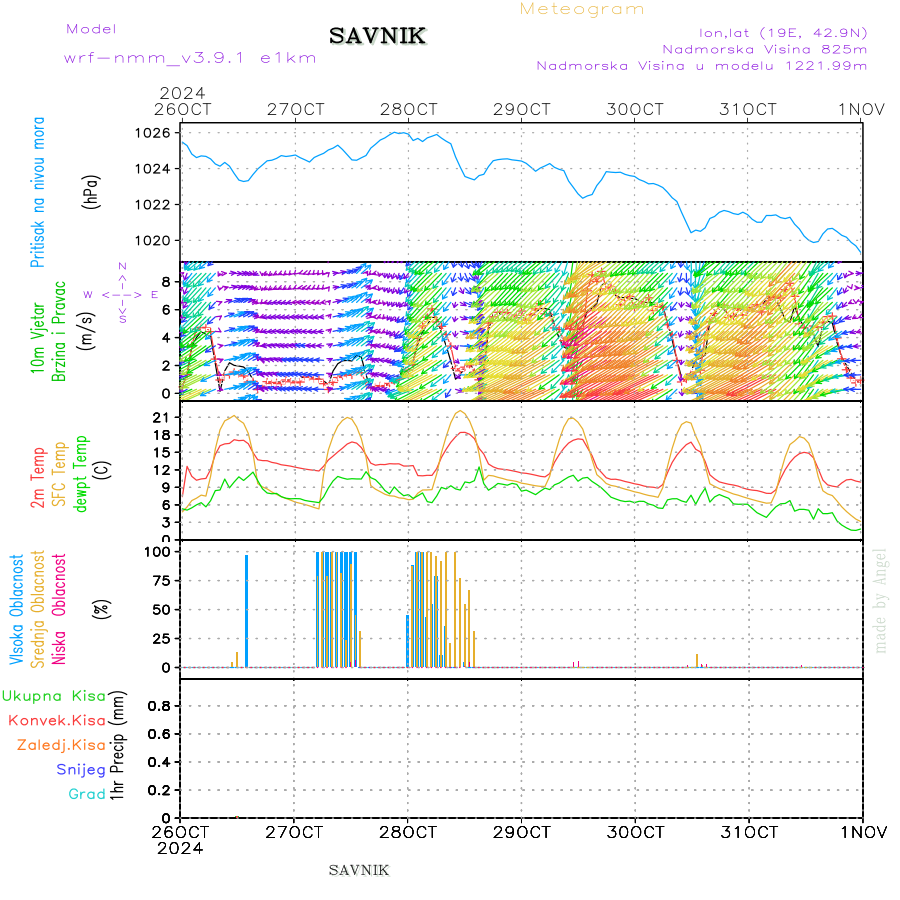Viewport: 900px width, 900px height.
Task: Select the 0.6 precipitation tick
Action: [160, 734]
